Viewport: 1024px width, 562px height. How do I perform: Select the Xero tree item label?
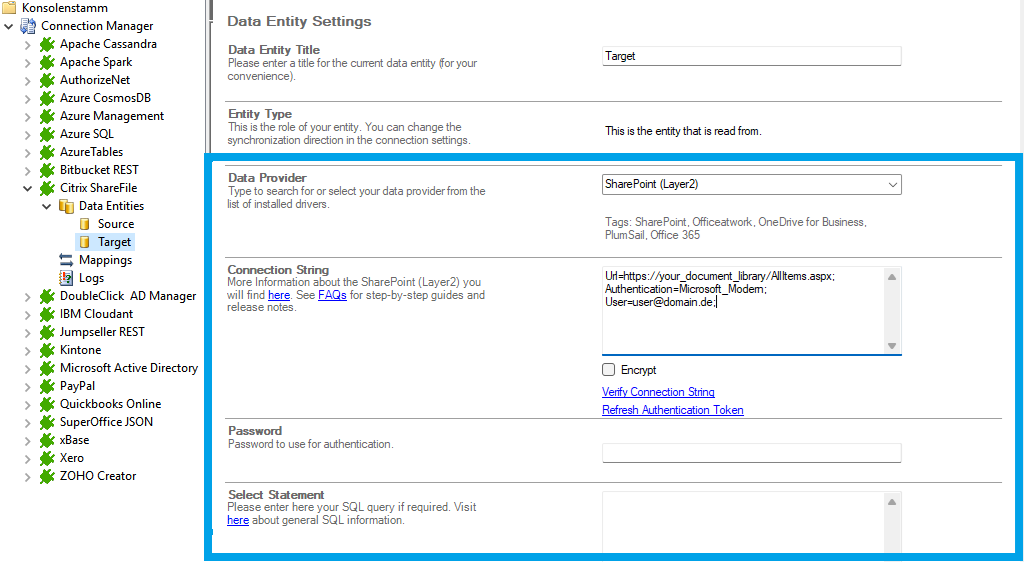point(72,458)
